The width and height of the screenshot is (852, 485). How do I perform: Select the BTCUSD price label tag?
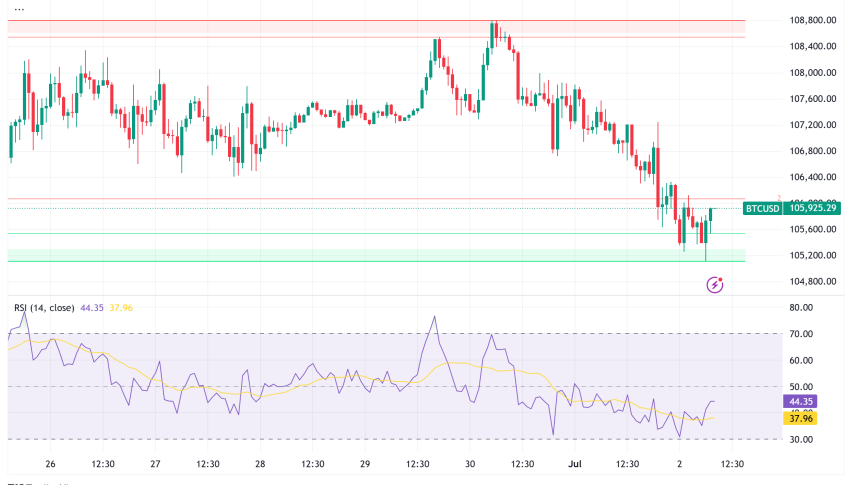762,208
